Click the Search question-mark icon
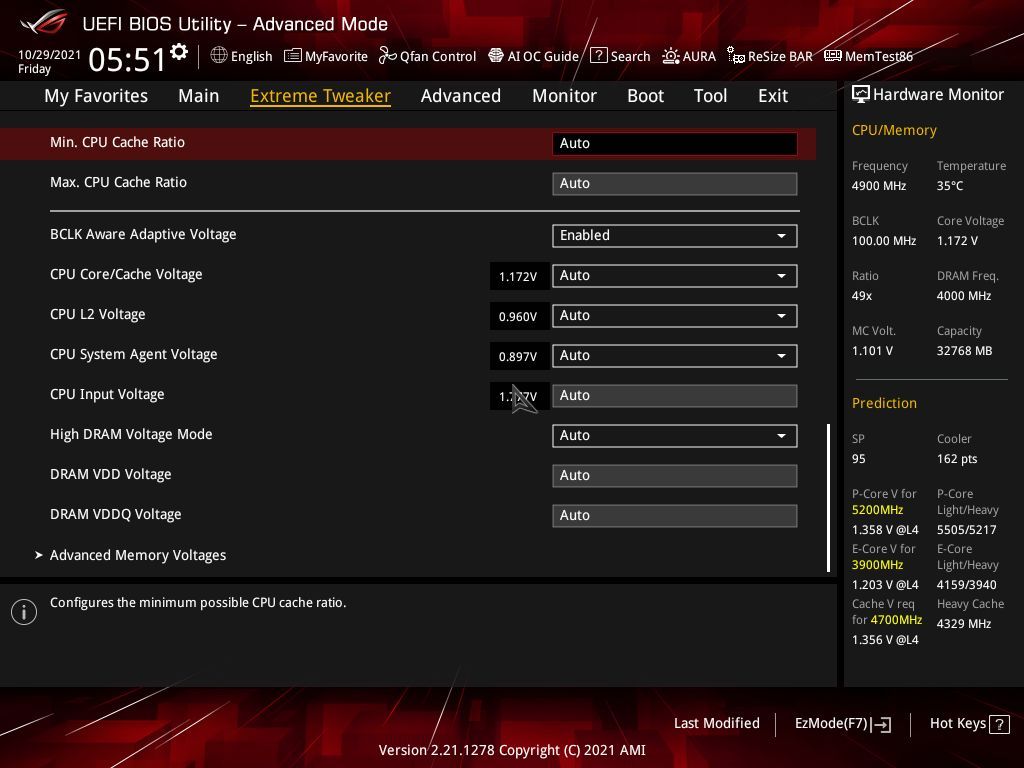The height and width of the screenshot is (768, 1024). [598, 56]
